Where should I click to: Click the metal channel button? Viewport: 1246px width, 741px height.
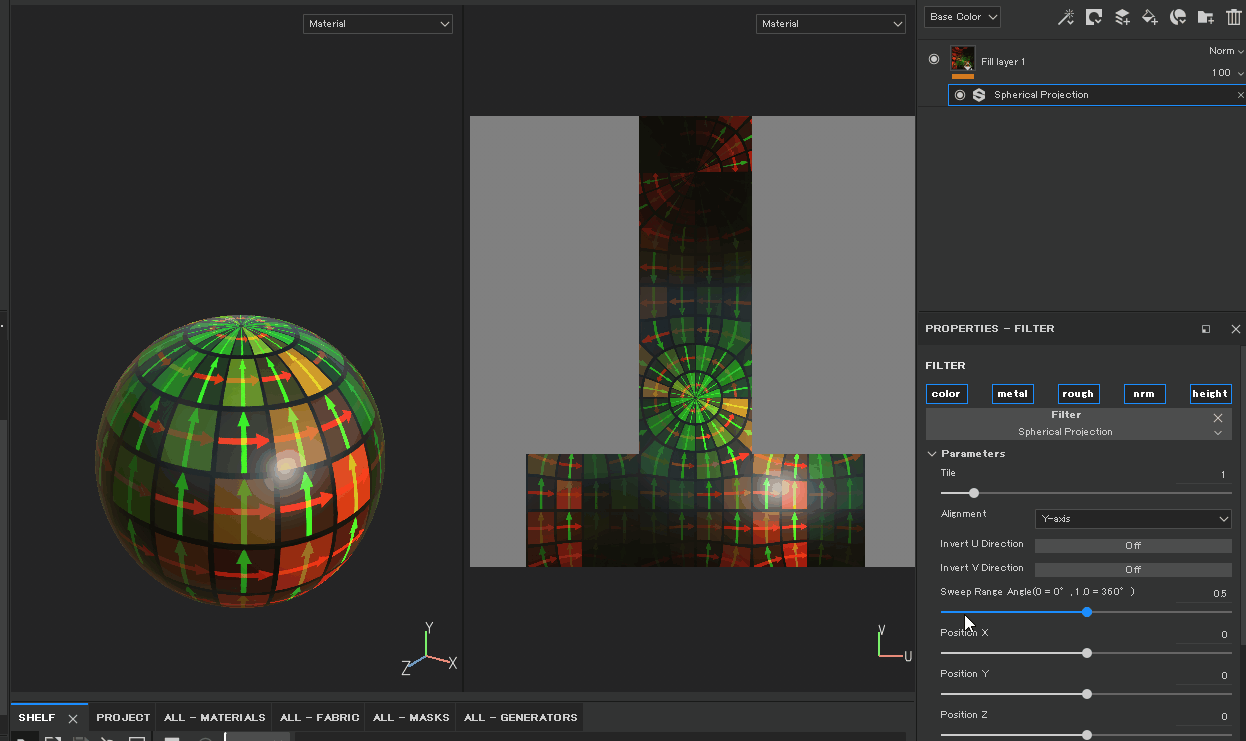point(1012,393)
